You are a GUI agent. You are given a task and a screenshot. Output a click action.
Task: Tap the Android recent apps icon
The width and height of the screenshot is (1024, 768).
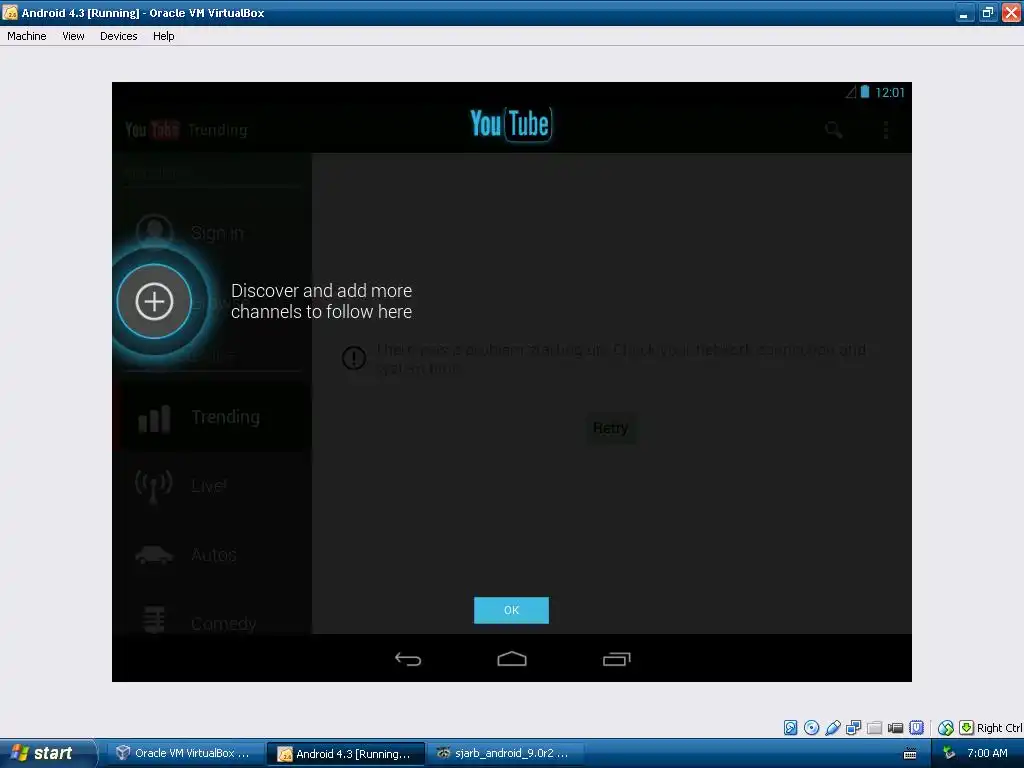click(x=616, y=659)
